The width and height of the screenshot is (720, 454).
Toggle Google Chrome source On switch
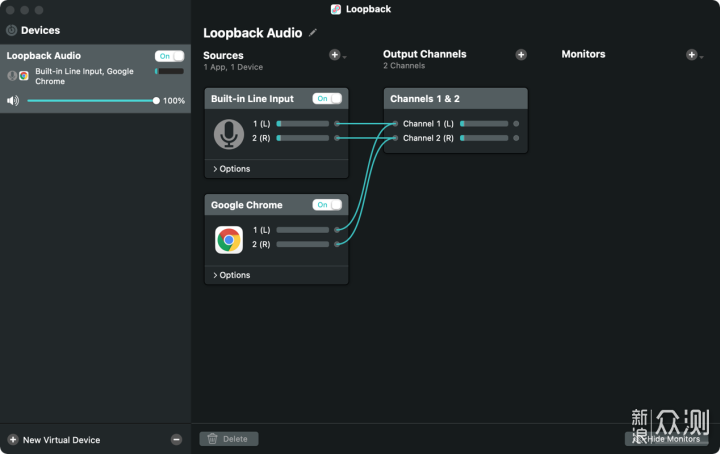point(327,205)
